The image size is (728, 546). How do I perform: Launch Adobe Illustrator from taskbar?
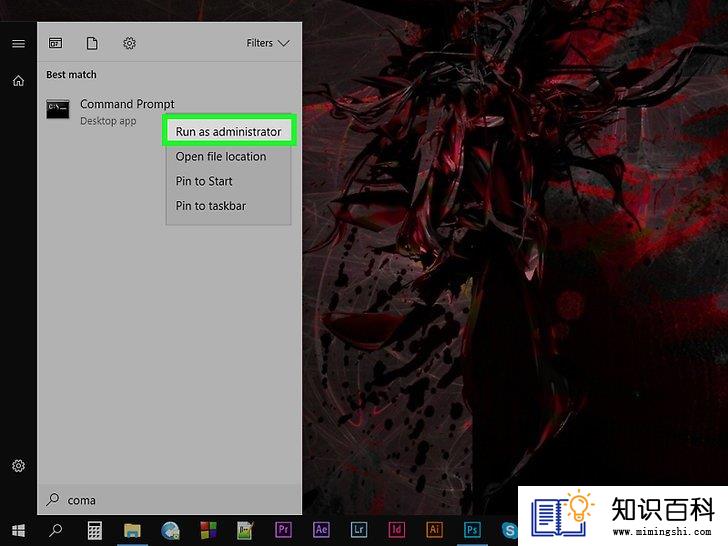coord(434,530)
